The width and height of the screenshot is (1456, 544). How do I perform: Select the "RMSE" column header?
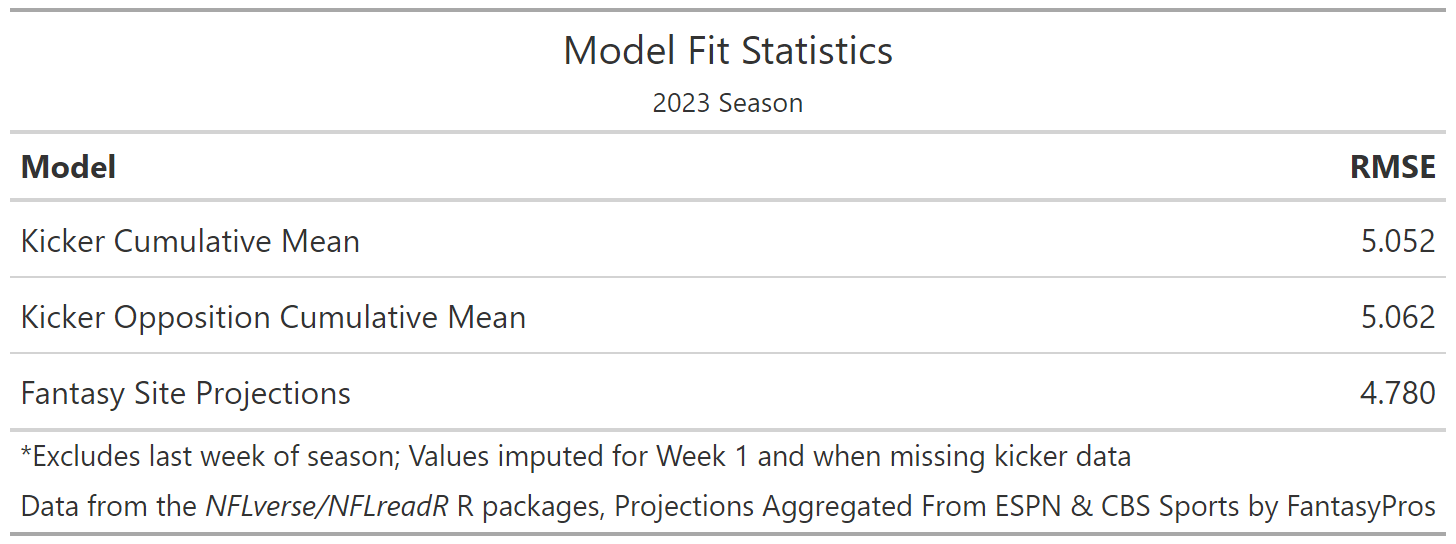click(1393, 167)
